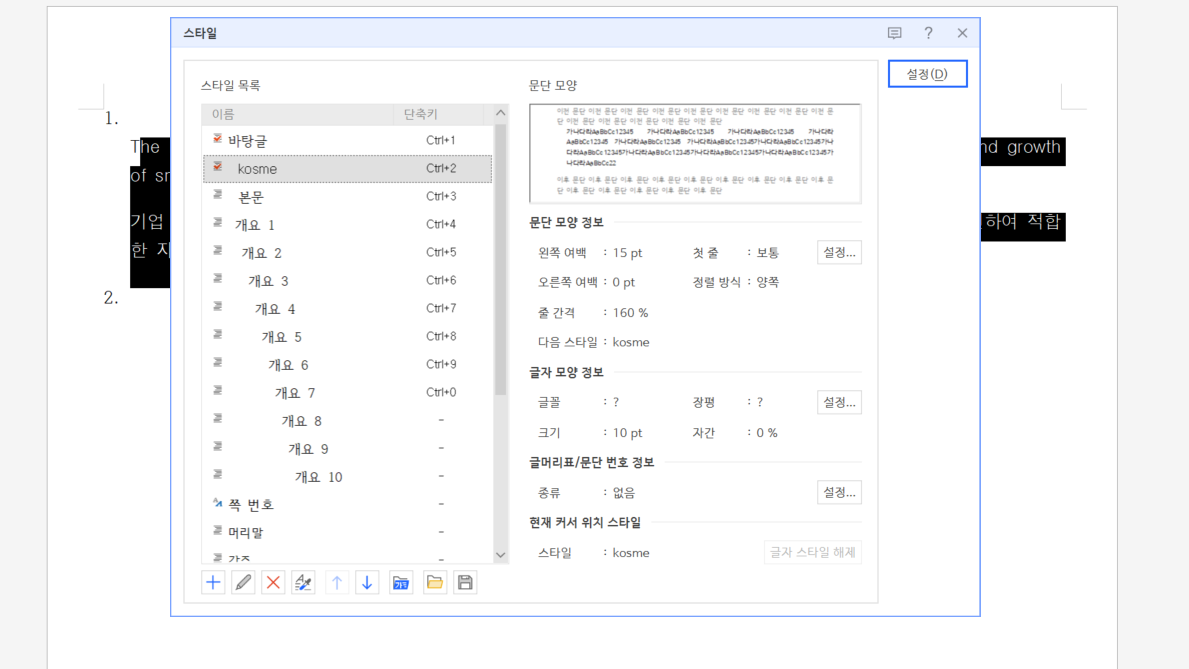Click the add new style plus icon
Screen dimensions: 1189x669
tap(213, 582)
